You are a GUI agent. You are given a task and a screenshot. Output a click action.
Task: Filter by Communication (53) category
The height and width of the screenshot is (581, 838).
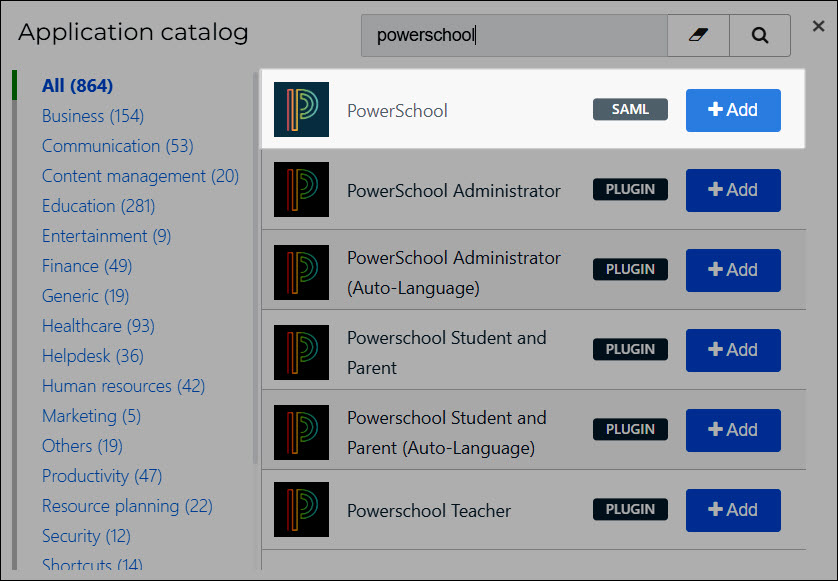coord(118,146)
